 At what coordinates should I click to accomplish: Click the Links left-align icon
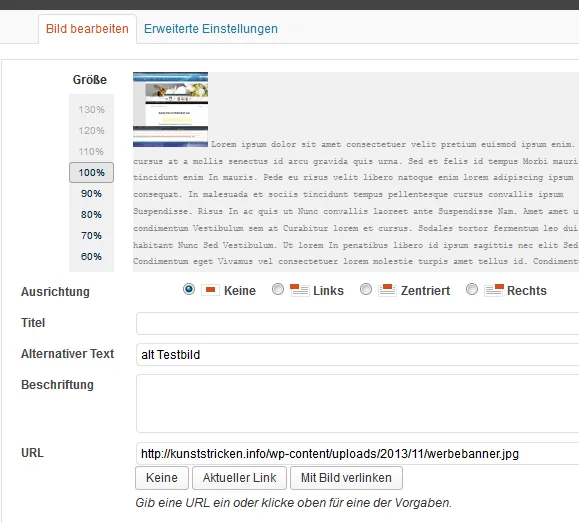299,290
